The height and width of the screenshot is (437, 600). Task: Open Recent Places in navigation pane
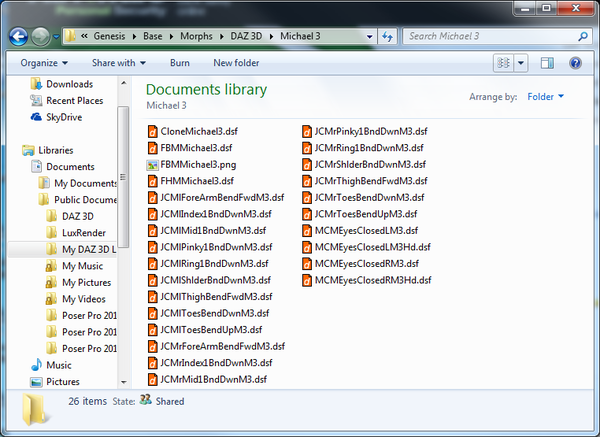pos(67,101)
